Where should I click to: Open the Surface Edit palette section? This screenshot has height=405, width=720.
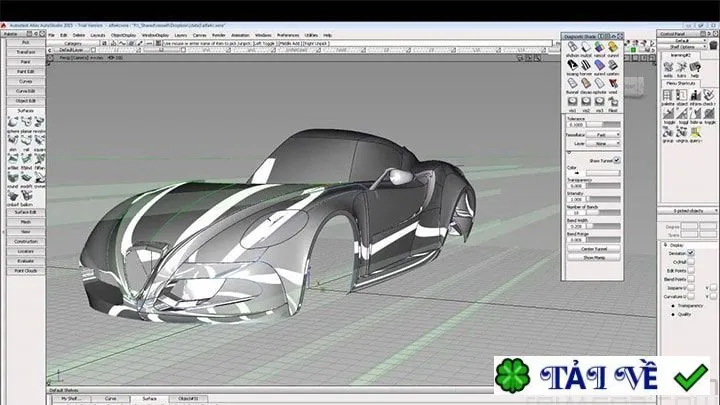[x=26, y=212]
